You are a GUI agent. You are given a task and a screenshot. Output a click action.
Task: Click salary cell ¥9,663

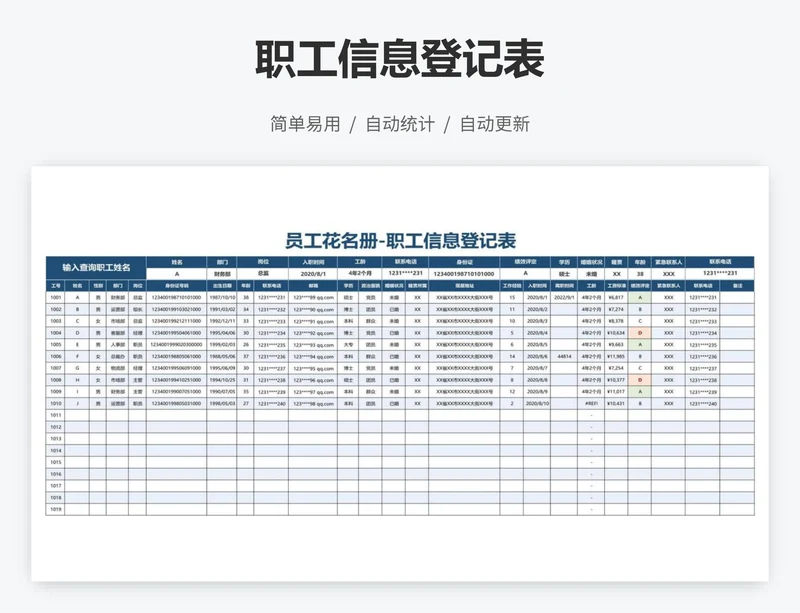[x=616, y=345]
